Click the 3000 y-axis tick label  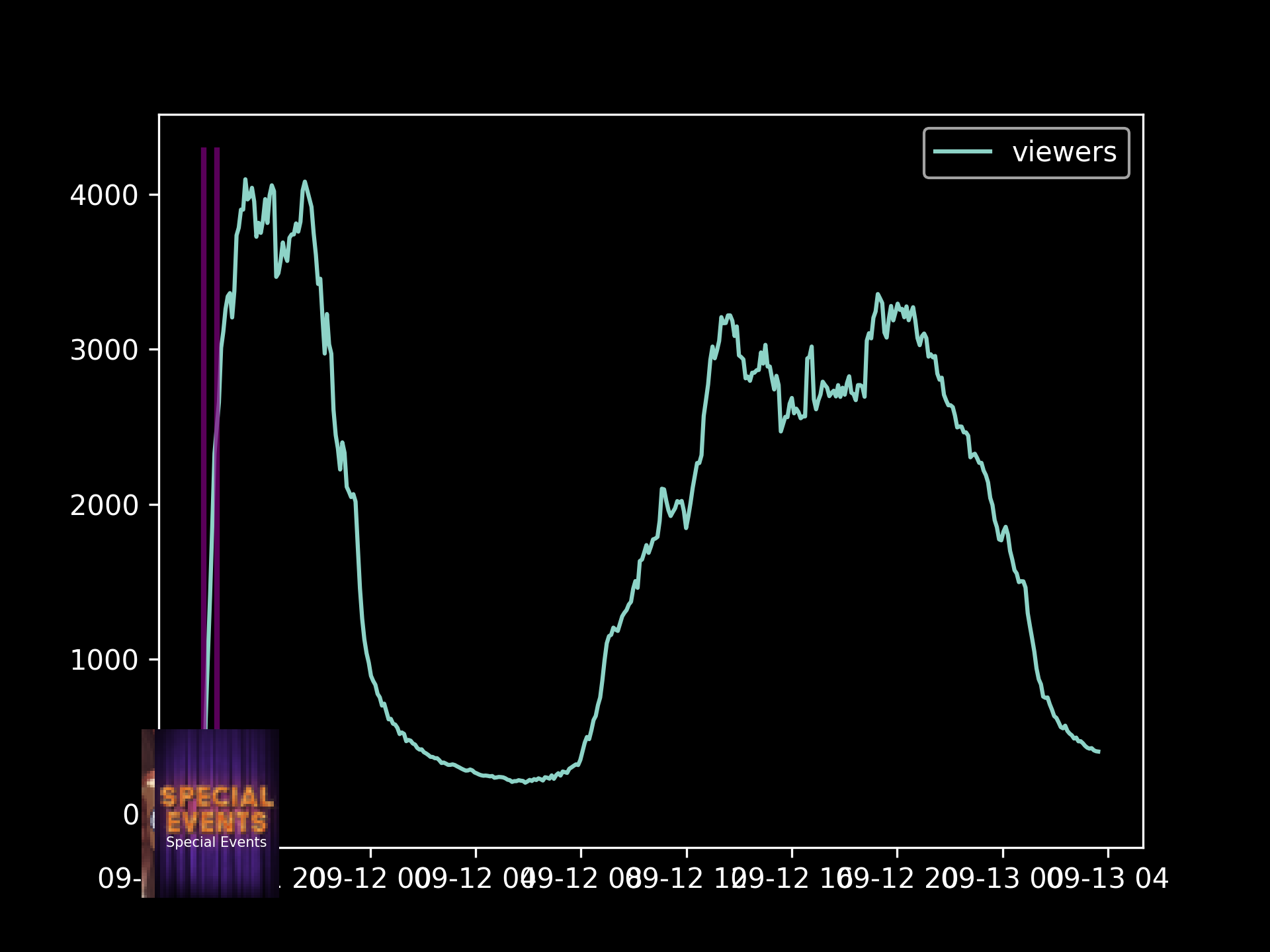[x=104, y=350]
